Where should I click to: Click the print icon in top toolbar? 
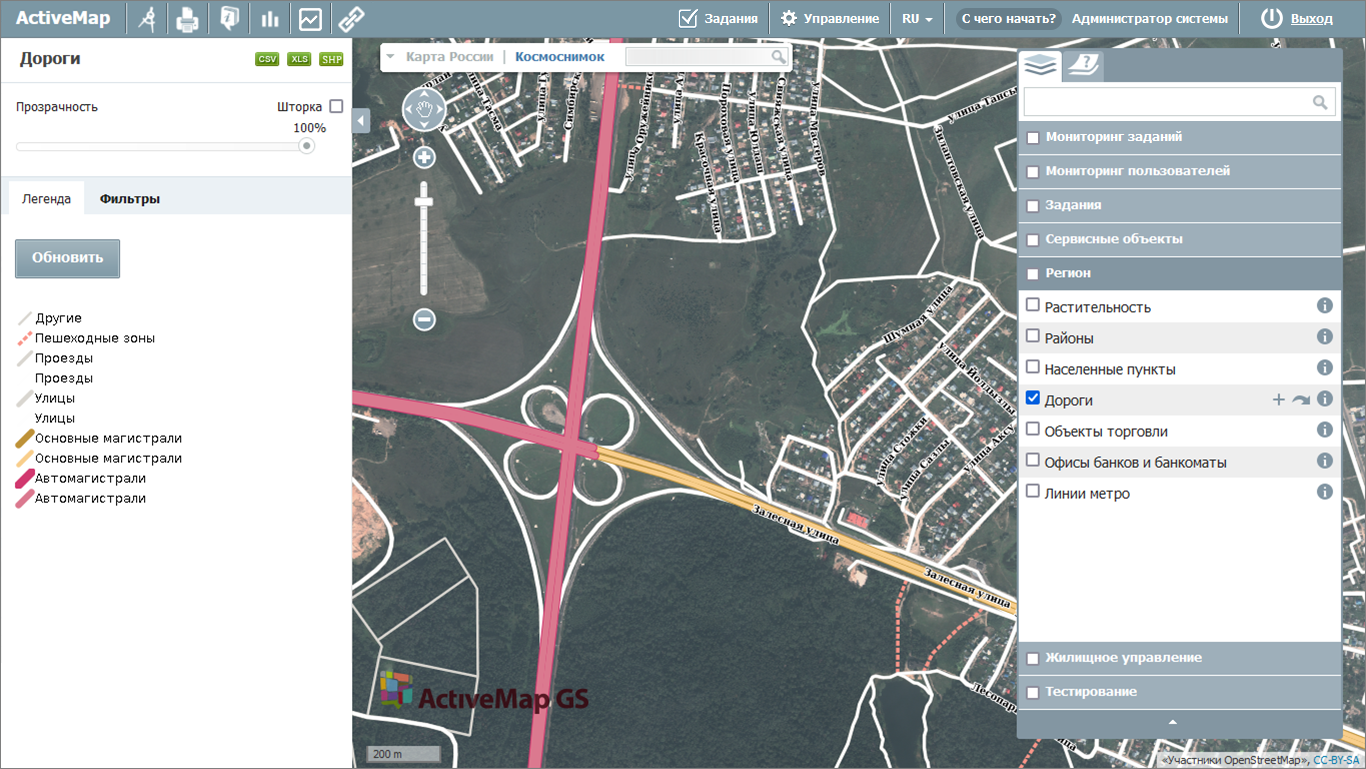pyautogui.click(x=187, y=19)
